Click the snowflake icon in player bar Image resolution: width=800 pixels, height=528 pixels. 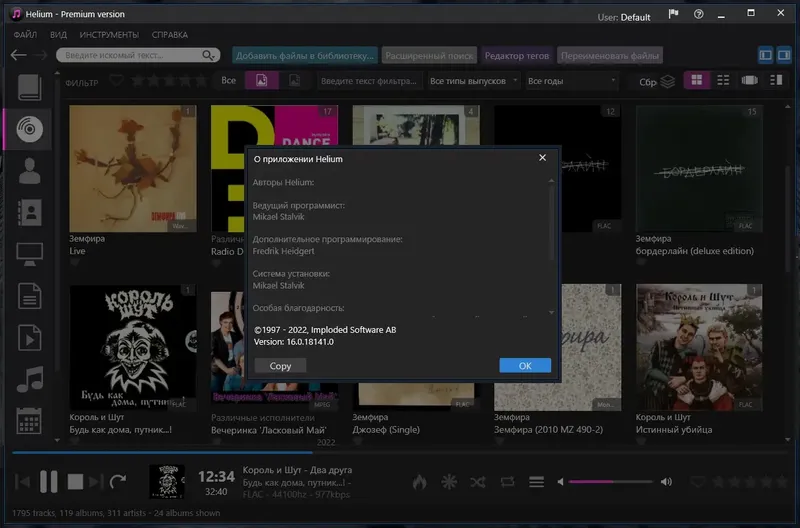(x=449, y=482)
